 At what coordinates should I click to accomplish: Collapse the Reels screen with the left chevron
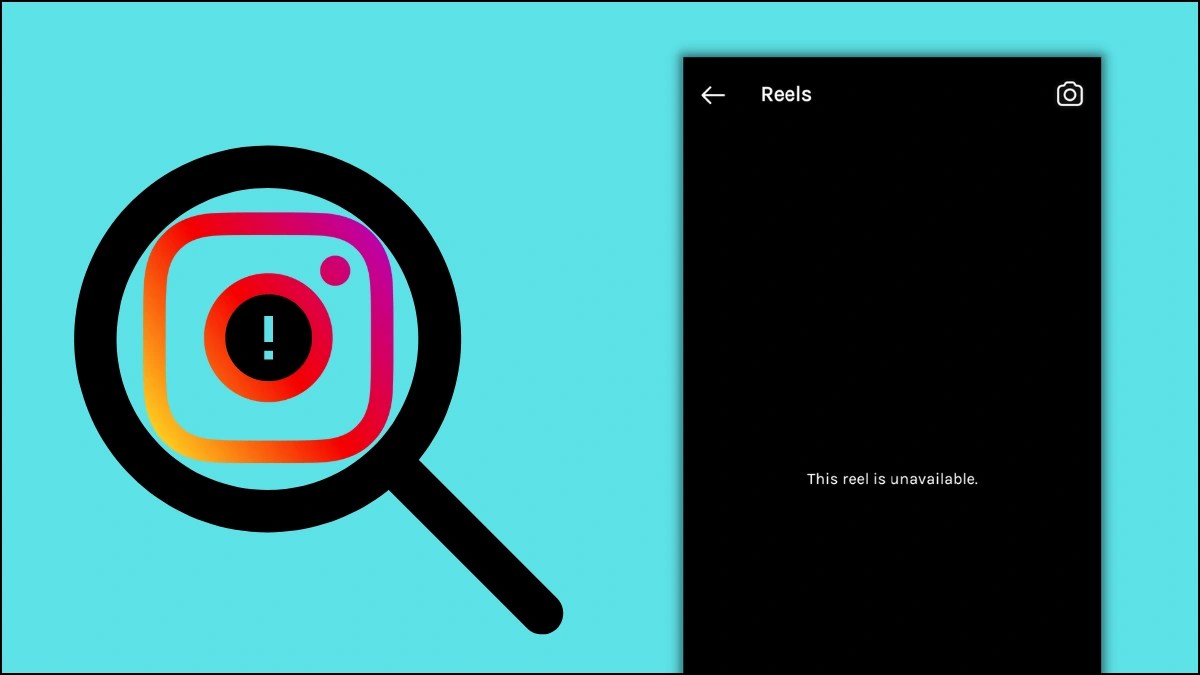pos(713,94)
